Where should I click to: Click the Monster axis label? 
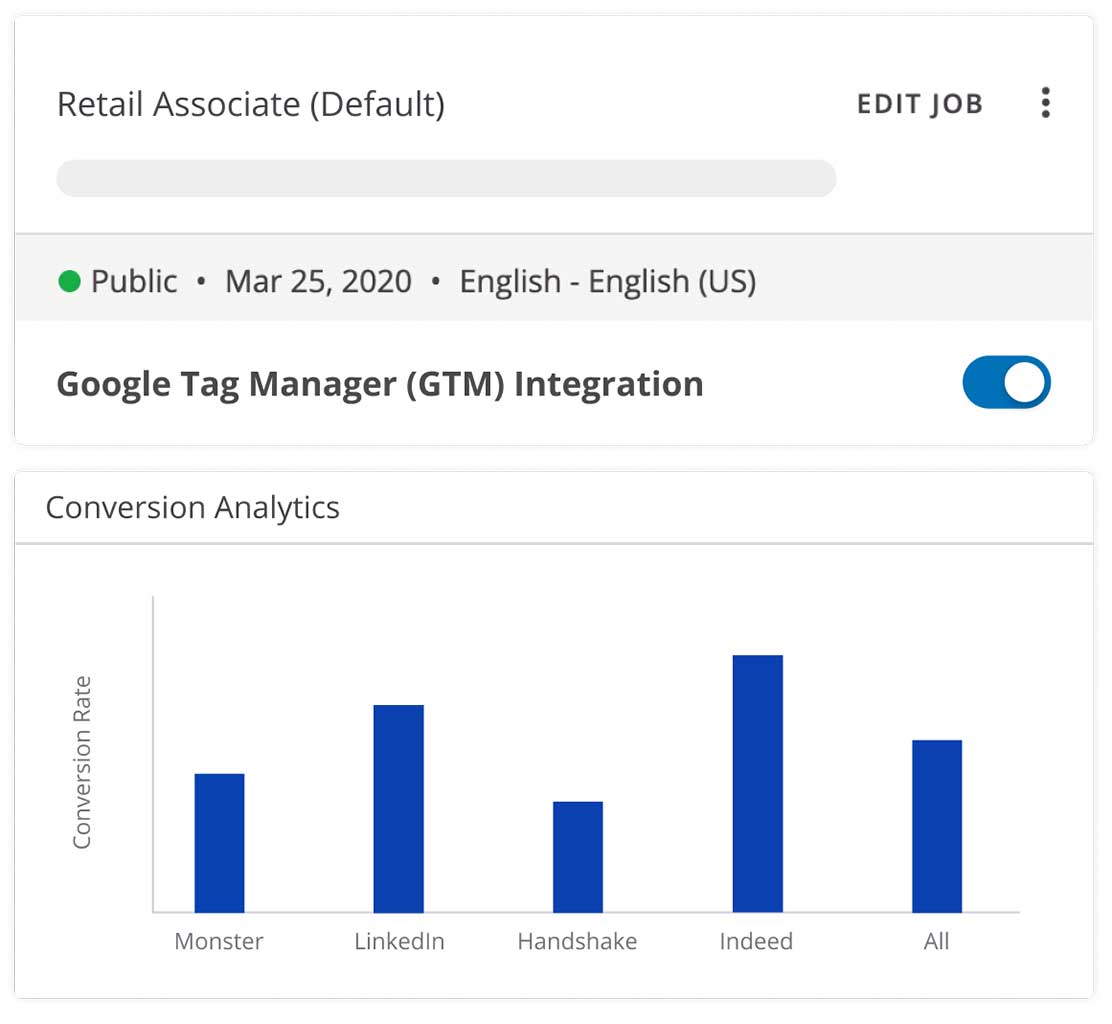(x=219, y=941)
